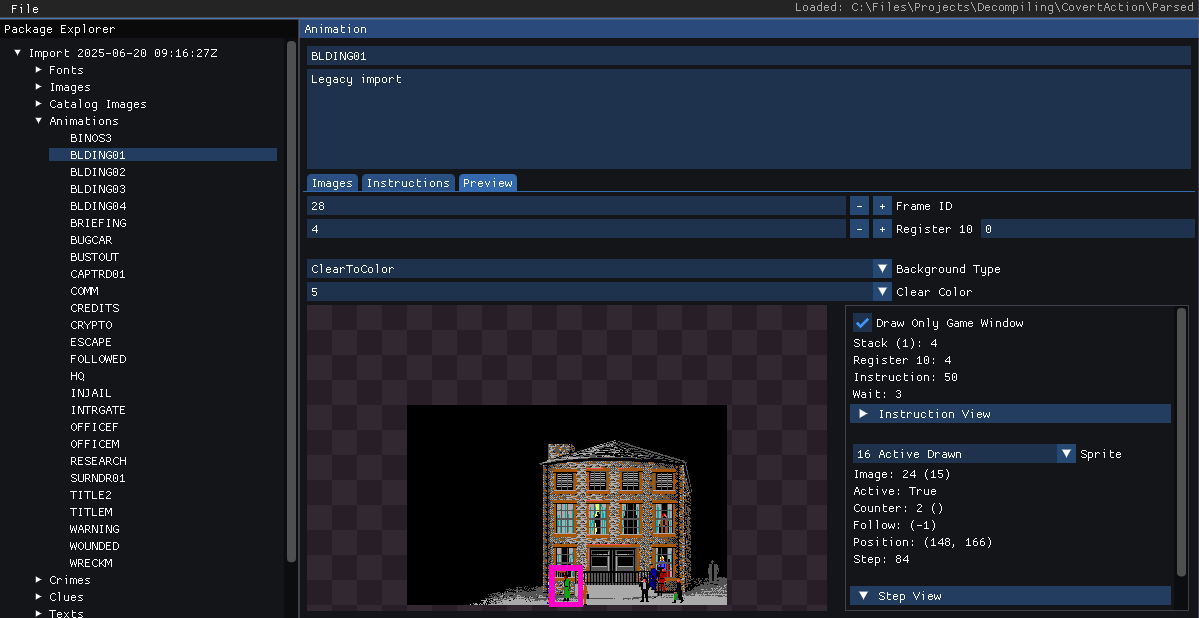Expand the Images tree folder

coord(38,86)
